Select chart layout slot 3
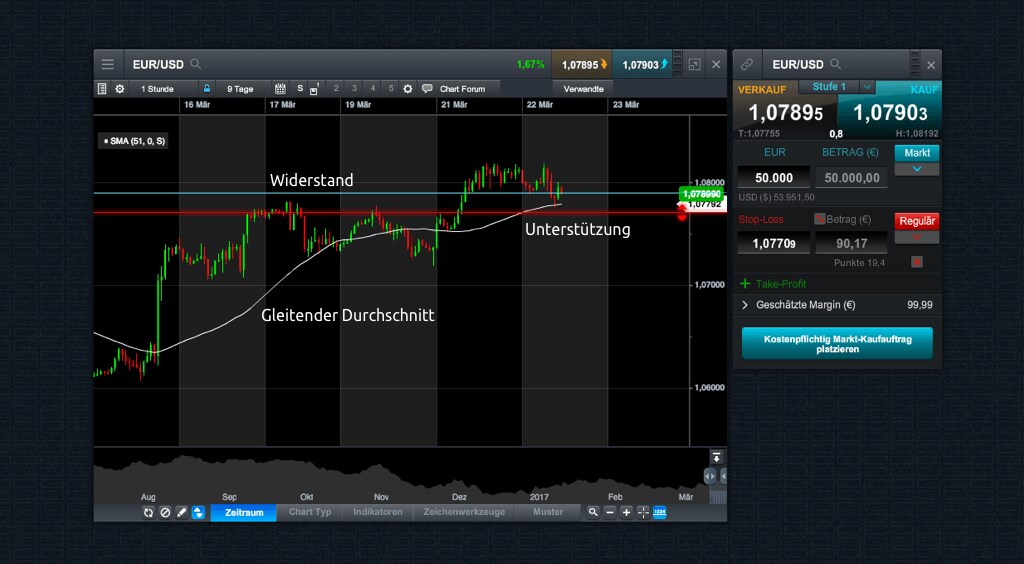 tap(354, 88)
